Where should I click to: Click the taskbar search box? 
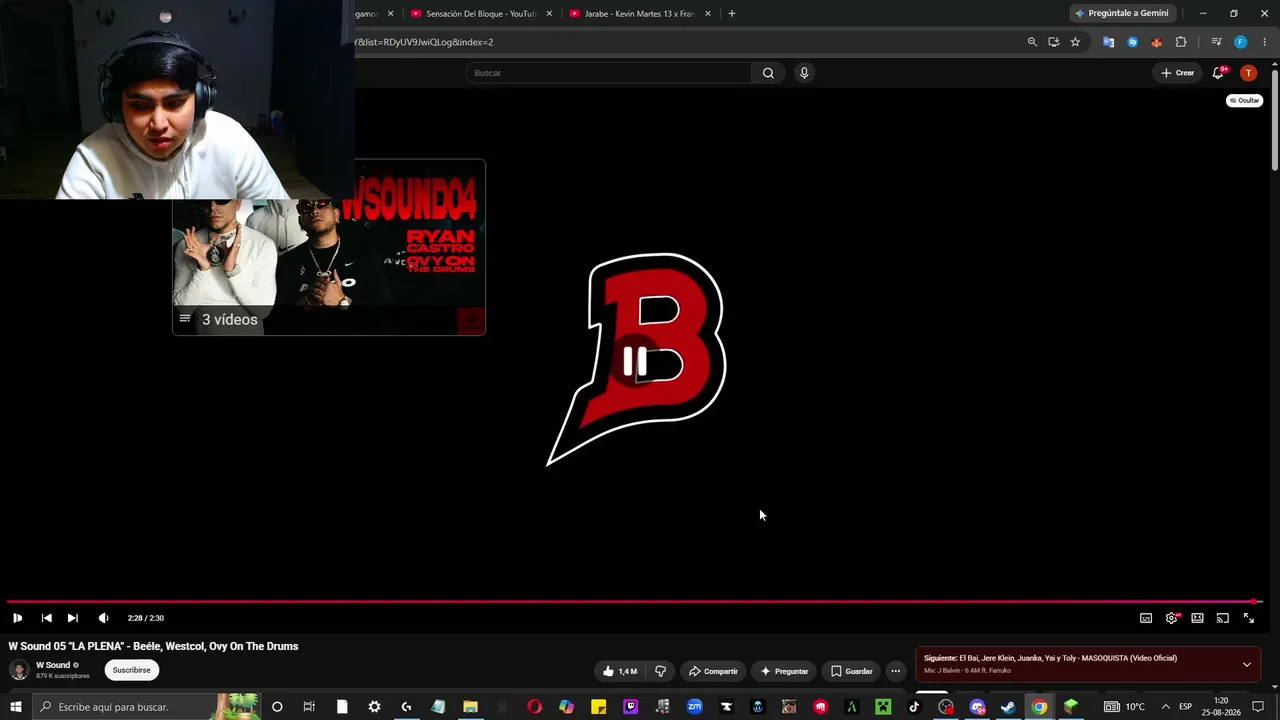click(146, 707)
